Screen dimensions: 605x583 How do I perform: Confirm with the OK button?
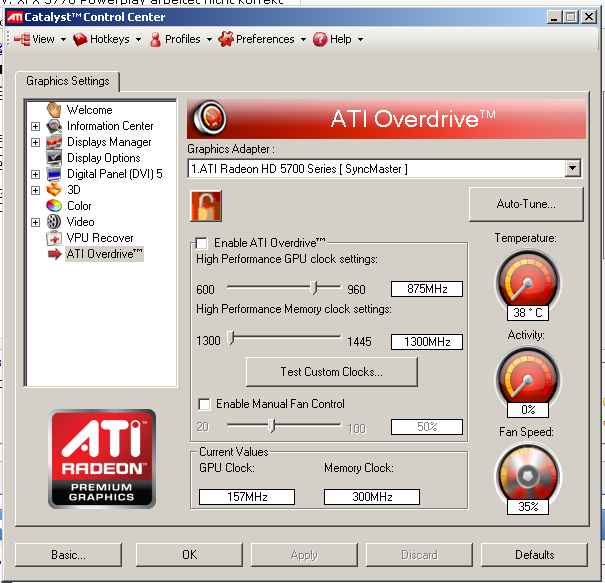[189, 555]
